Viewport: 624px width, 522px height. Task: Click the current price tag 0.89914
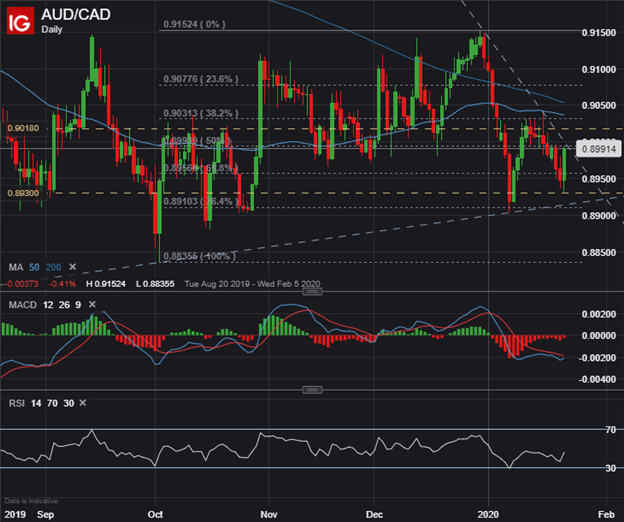pos(599,149)
